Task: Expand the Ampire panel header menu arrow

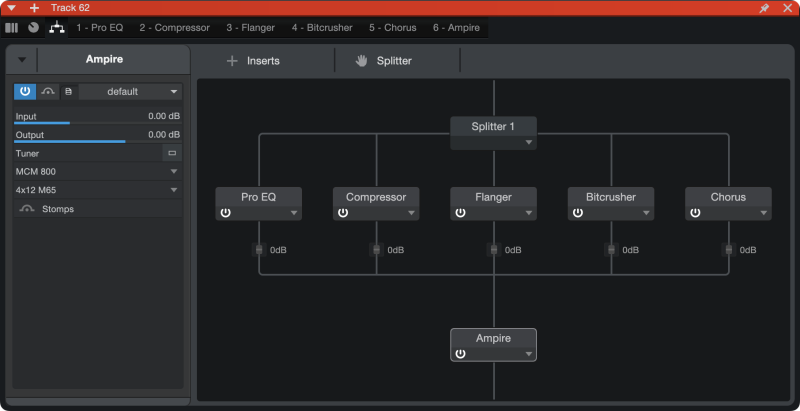Action: click(21, 60)
